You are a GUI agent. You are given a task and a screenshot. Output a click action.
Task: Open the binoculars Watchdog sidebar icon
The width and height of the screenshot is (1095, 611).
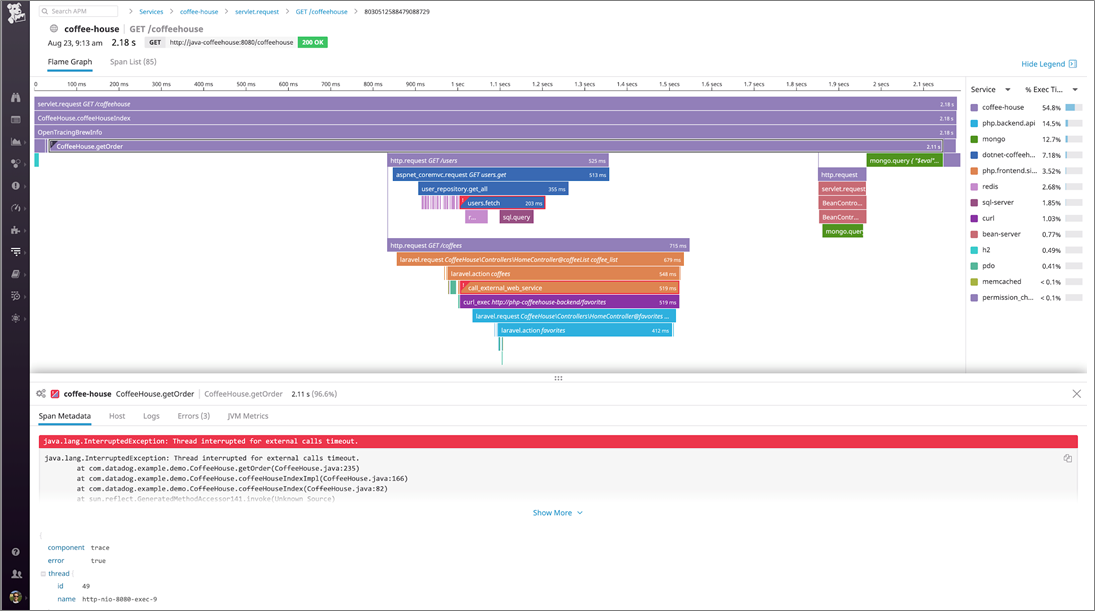pyautogui.click(x=15, y=98)
